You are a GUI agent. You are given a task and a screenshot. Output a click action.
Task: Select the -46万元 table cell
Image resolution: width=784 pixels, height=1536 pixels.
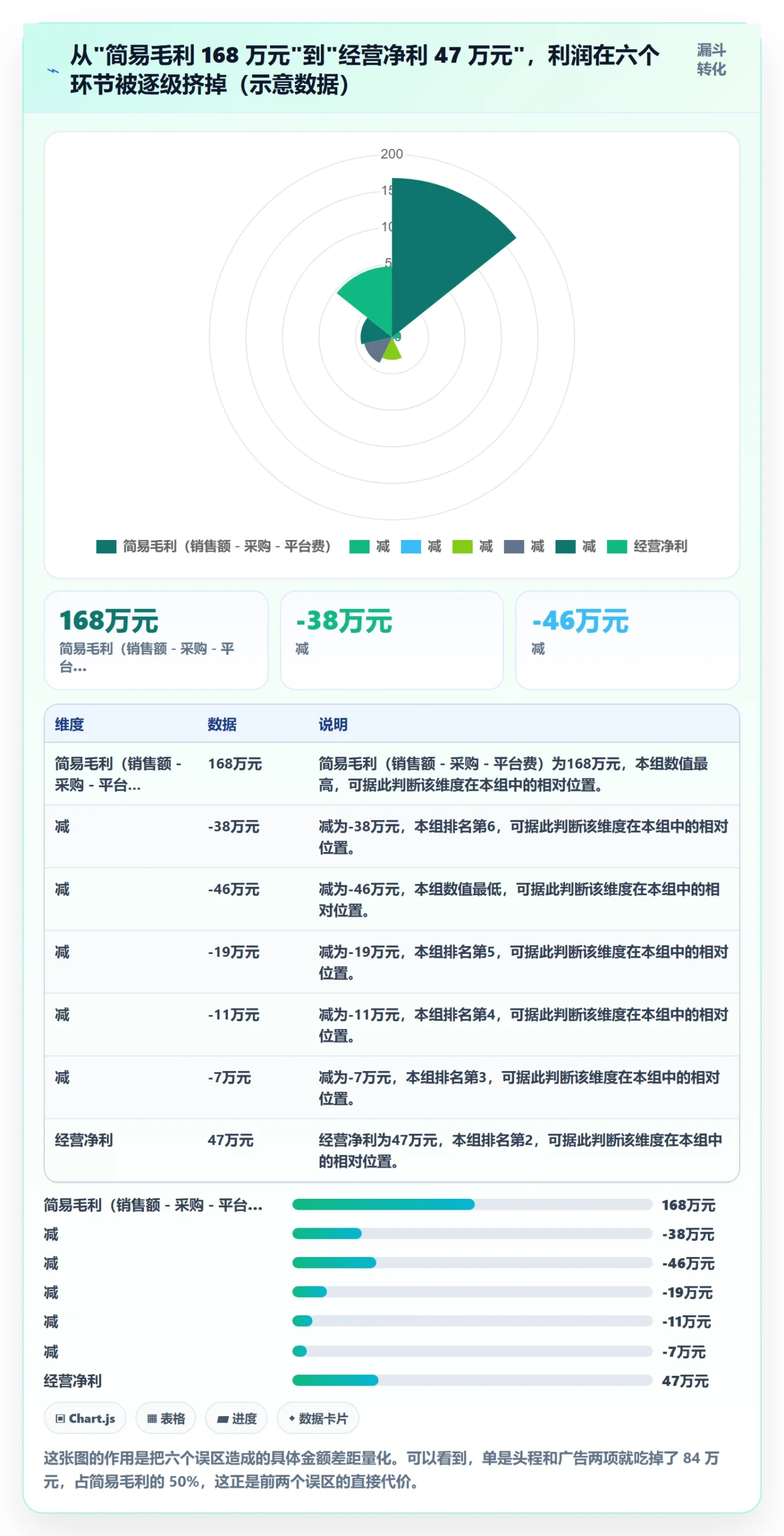point(233,890)
